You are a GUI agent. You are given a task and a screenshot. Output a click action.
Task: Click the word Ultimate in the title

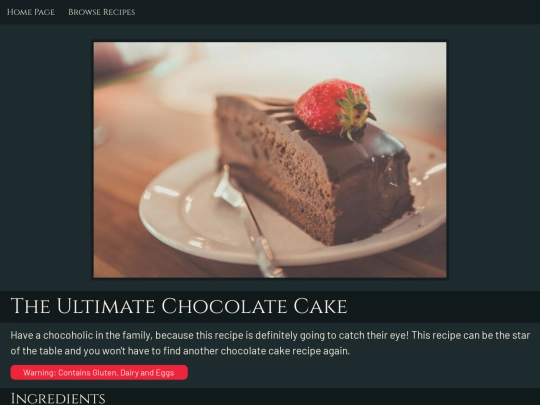(x=106, y=306)
